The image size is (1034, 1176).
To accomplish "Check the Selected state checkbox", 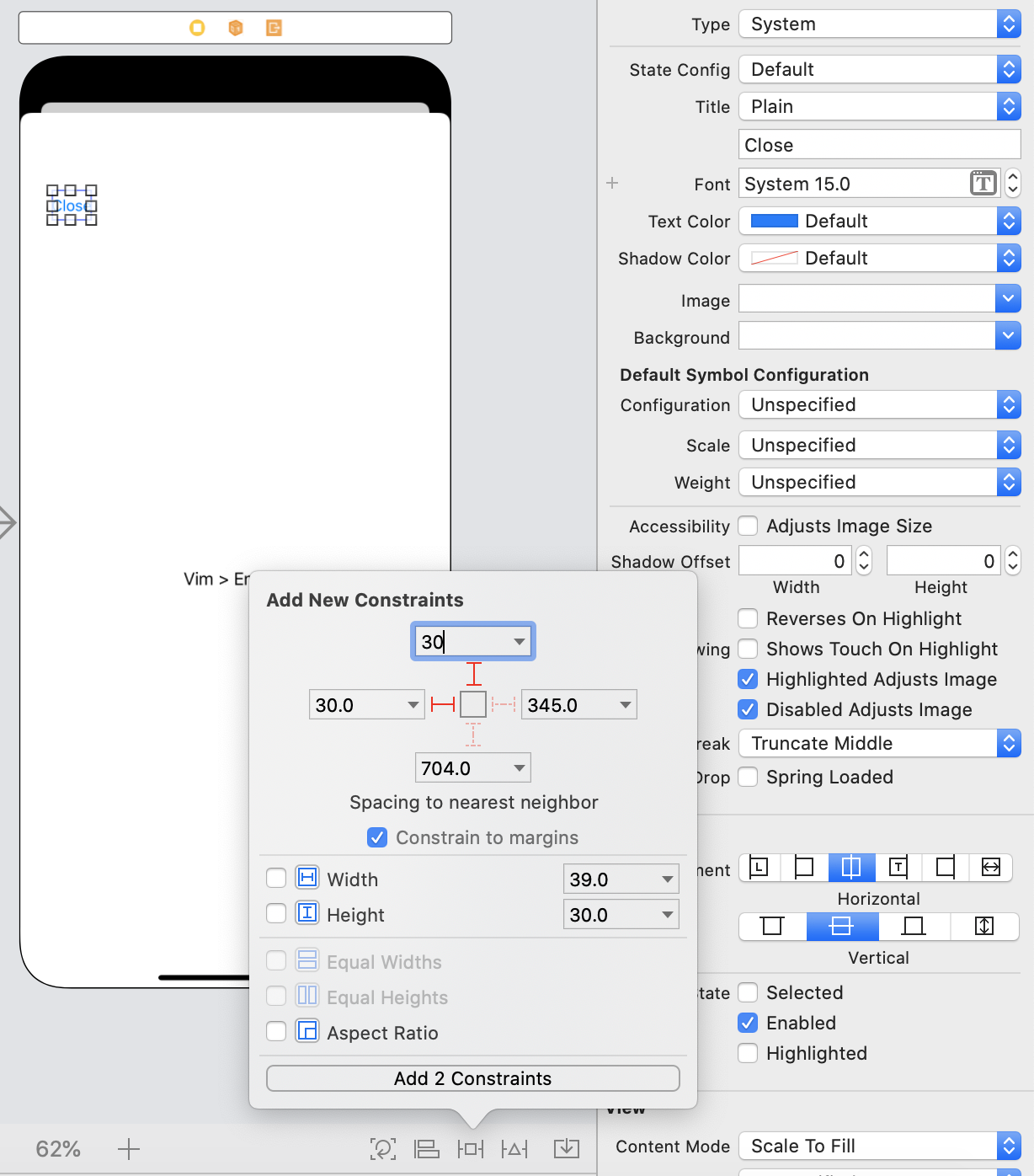I will pos(748,992).
